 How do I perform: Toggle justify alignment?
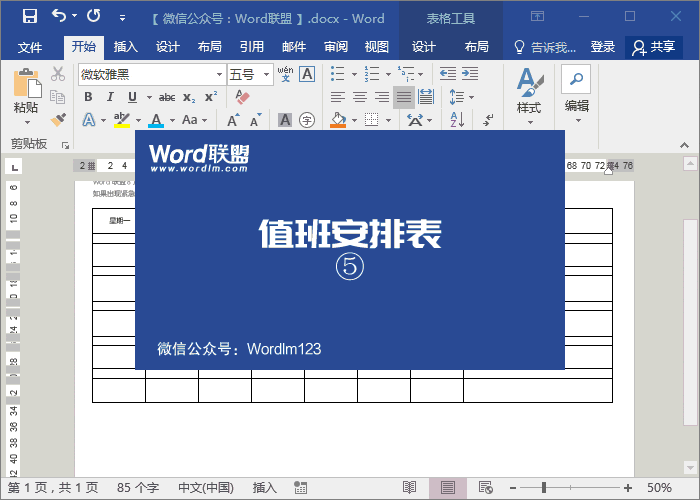point(404,97)
